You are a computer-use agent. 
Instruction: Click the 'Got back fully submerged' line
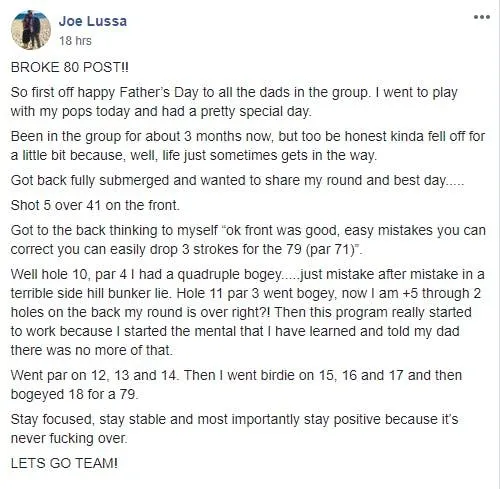pyautogui.click(x=237, y=180)
